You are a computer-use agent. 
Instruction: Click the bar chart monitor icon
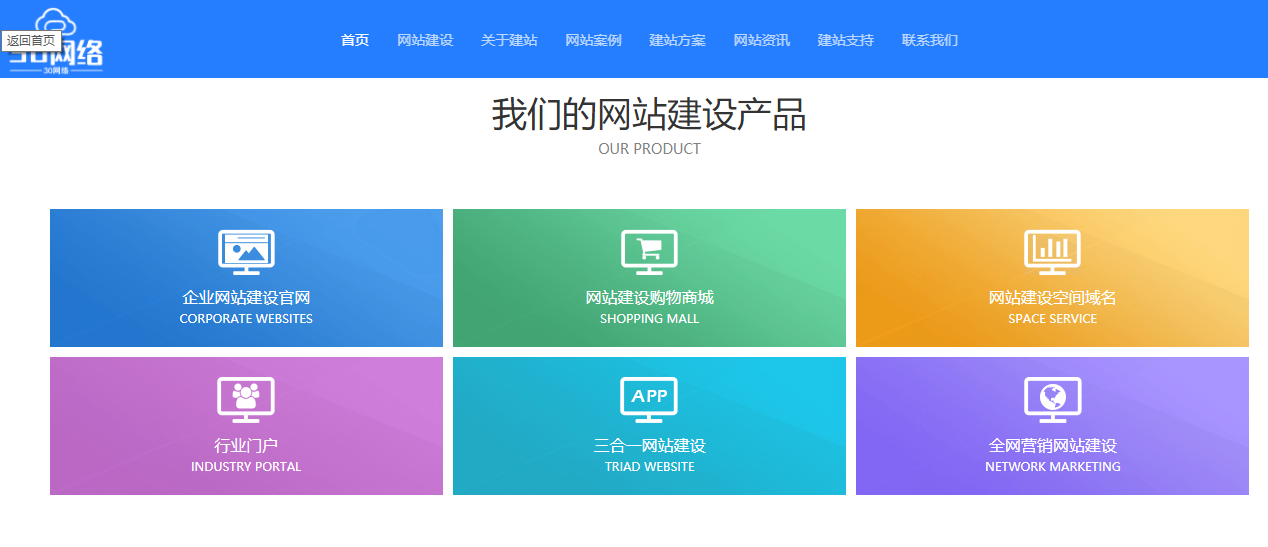(1052, 252)
